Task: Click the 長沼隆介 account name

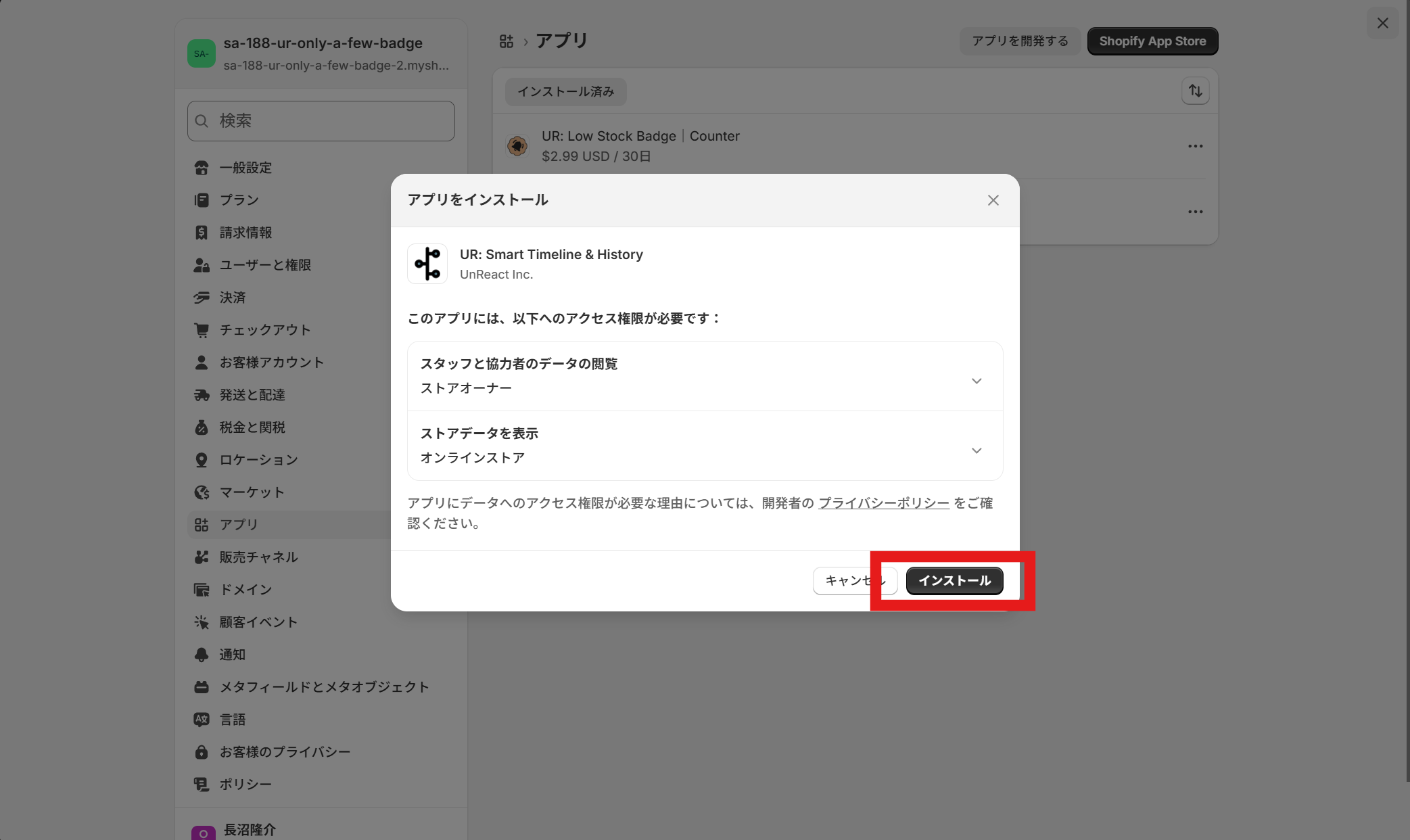Action: (250, 830)
